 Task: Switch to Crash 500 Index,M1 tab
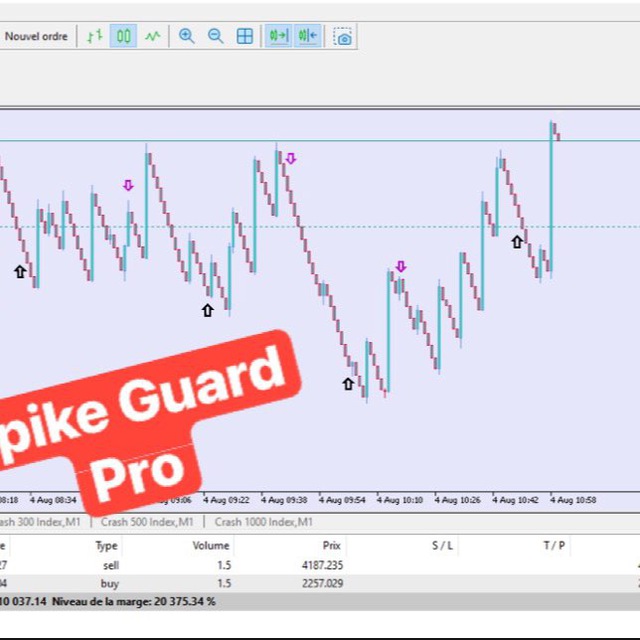147,522
